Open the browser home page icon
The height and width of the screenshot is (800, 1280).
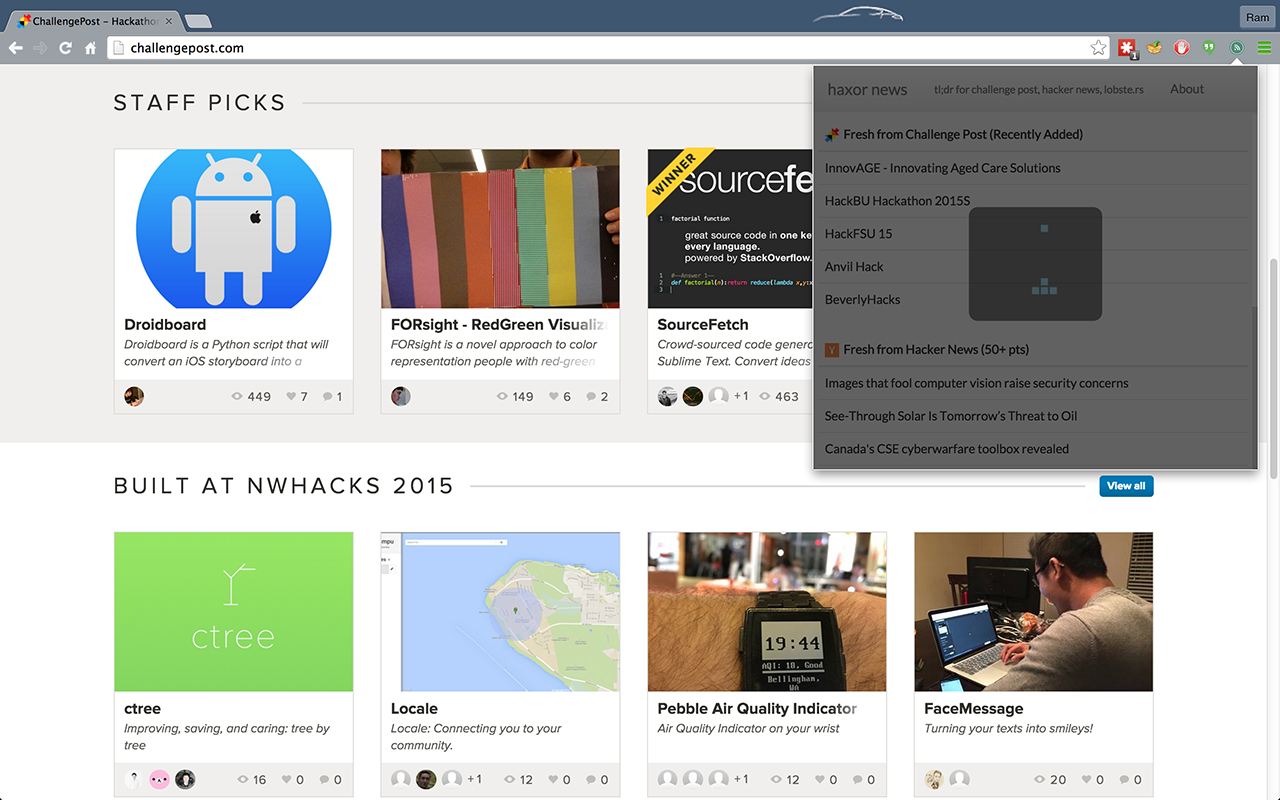click(90, 48)
